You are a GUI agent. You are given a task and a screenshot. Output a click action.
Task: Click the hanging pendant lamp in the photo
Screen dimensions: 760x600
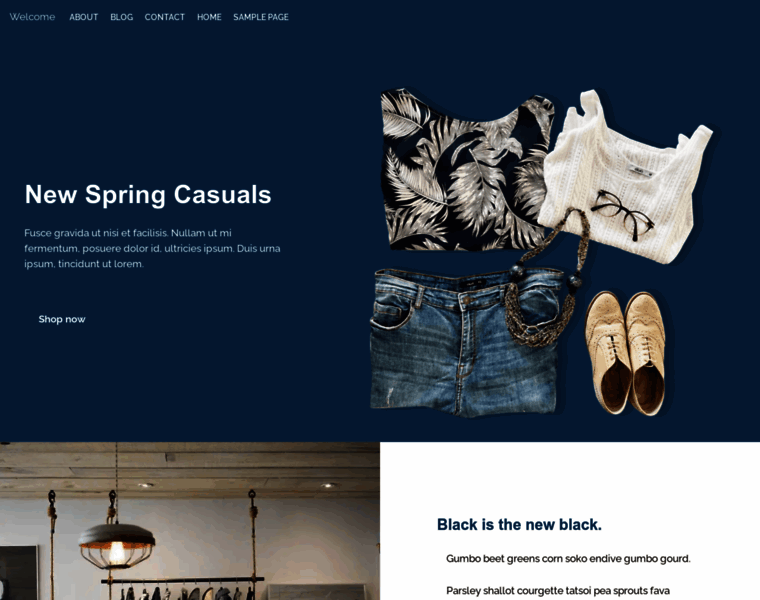pyautogui.click(x=116, y=543)
